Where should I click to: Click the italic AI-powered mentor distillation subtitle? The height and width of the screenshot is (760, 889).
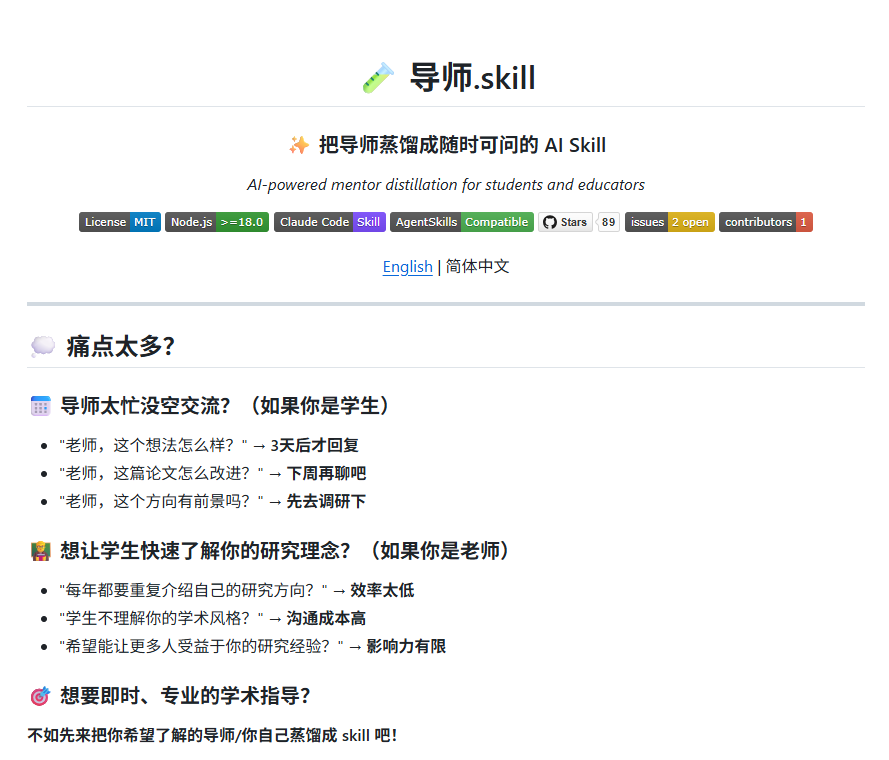445,185
